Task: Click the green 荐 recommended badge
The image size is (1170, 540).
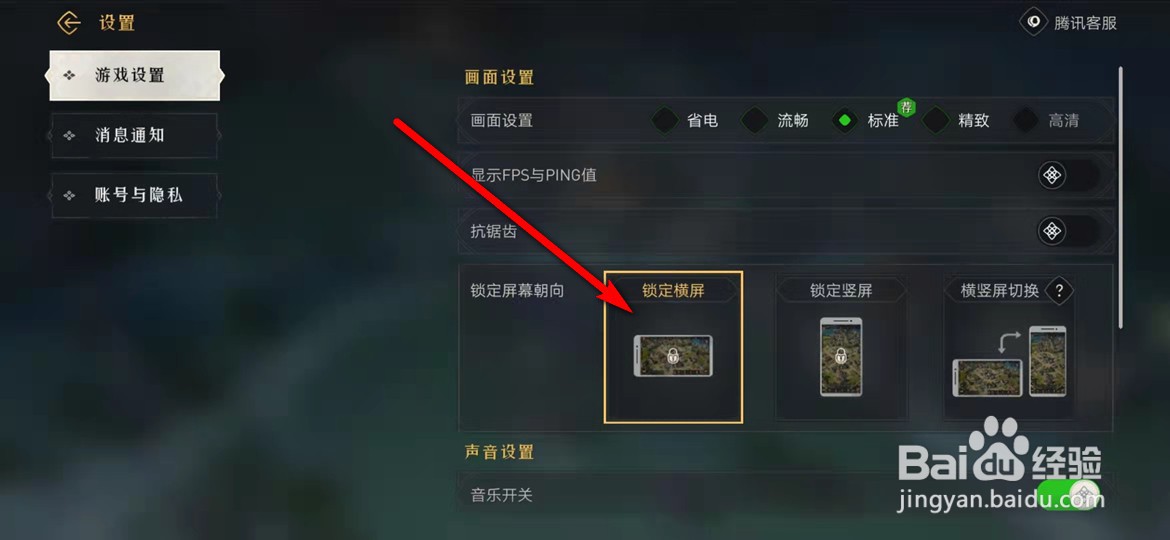Action: point(907,107)
